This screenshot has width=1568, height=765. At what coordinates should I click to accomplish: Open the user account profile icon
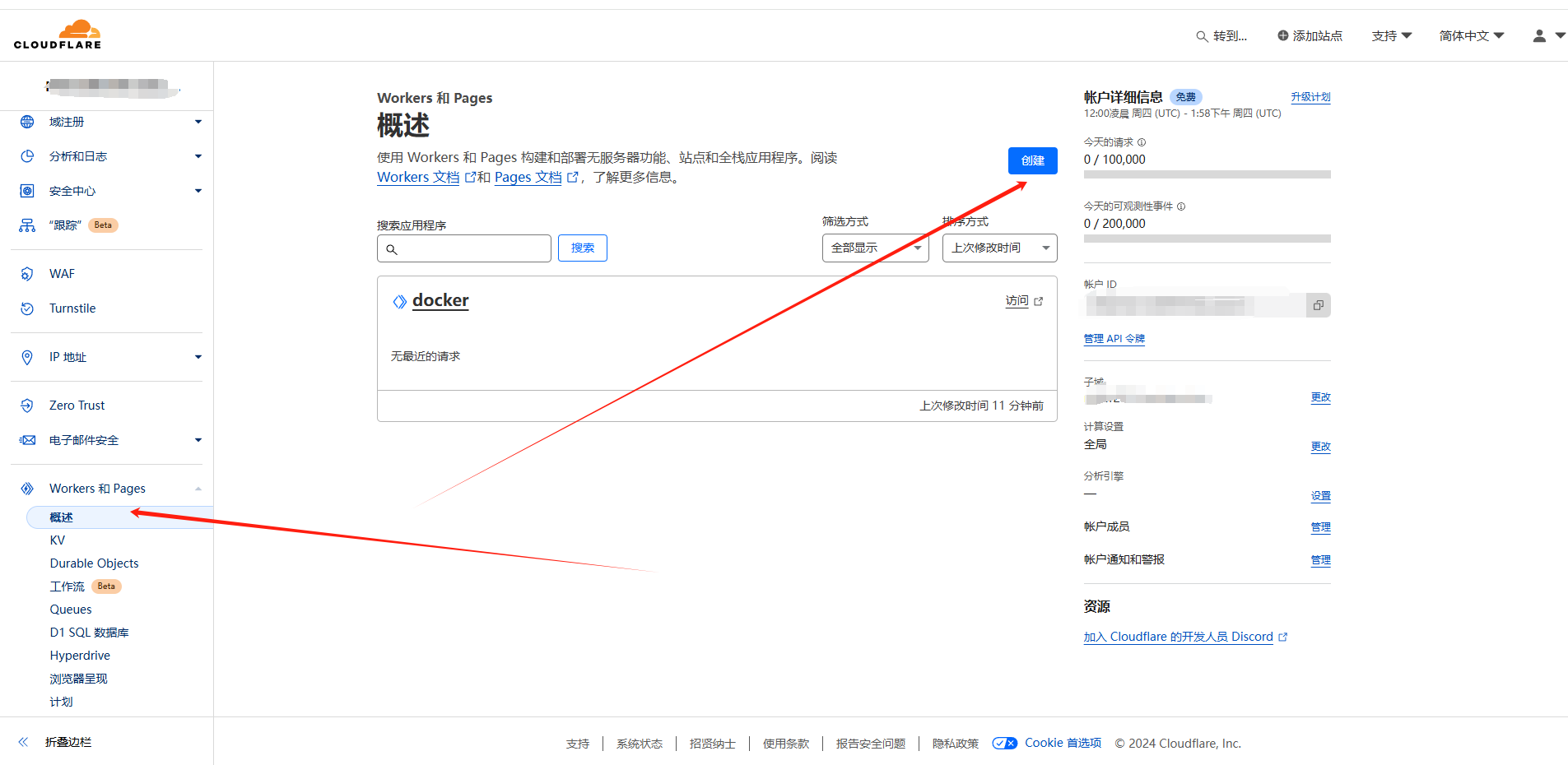tap(1539, 35)
